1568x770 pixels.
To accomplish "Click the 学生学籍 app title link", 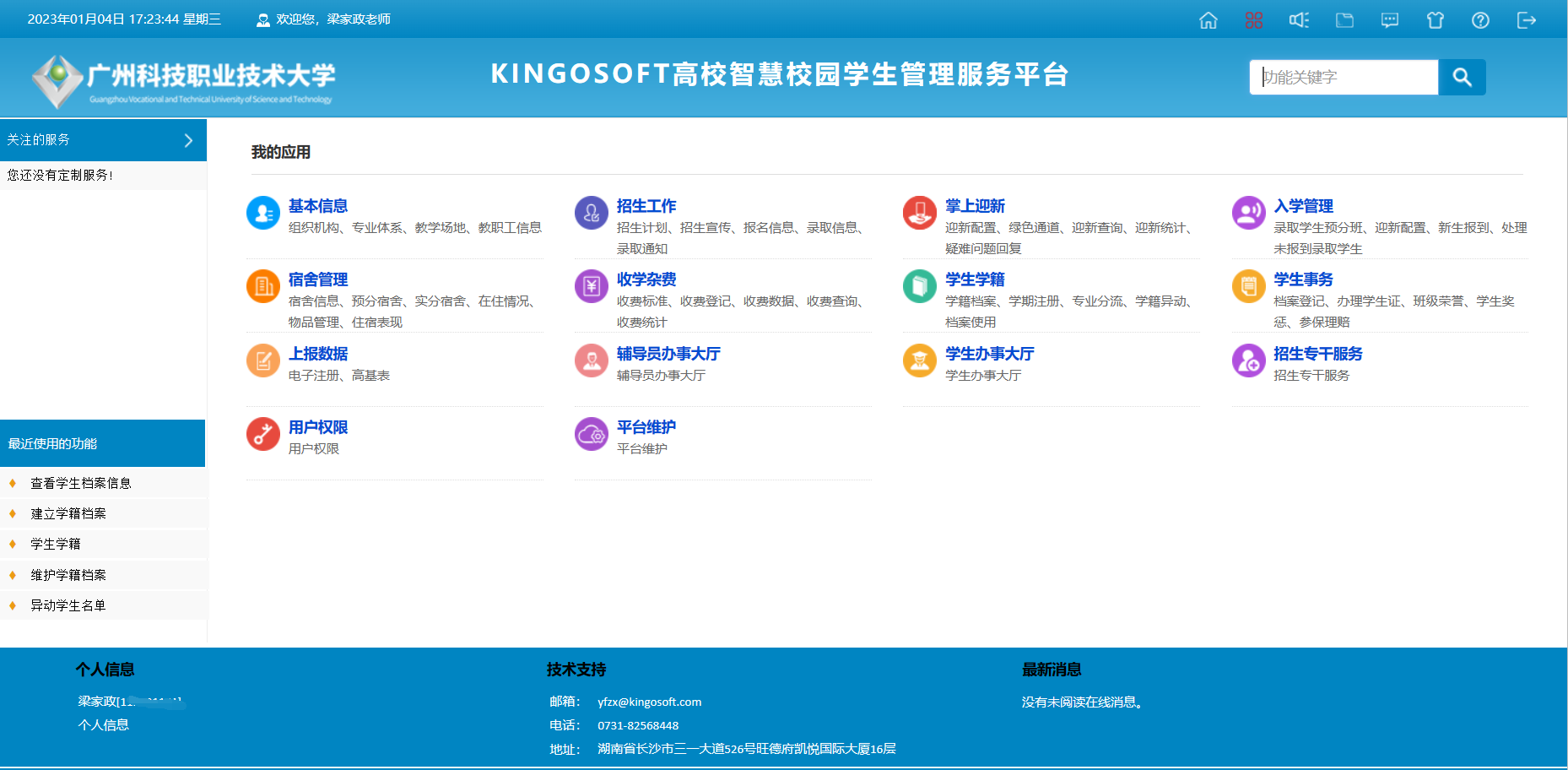I will (975, 279).
